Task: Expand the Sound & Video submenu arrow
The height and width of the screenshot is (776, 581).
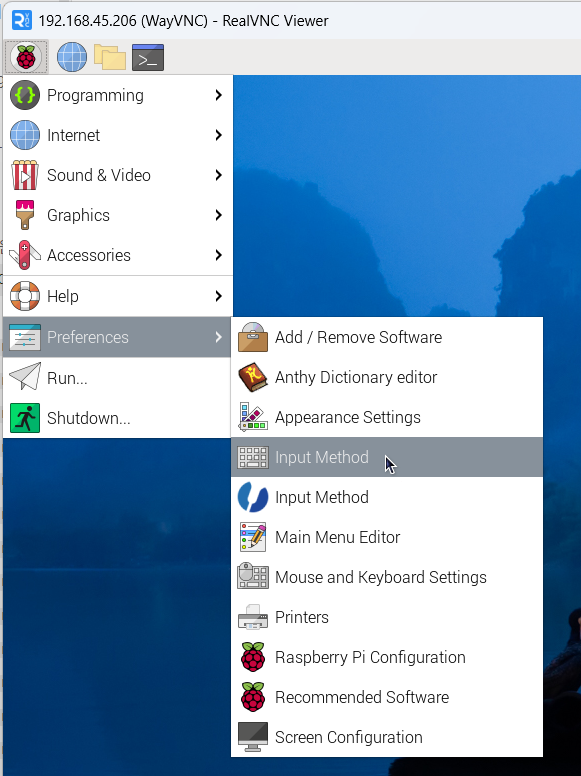Action: 218,175
